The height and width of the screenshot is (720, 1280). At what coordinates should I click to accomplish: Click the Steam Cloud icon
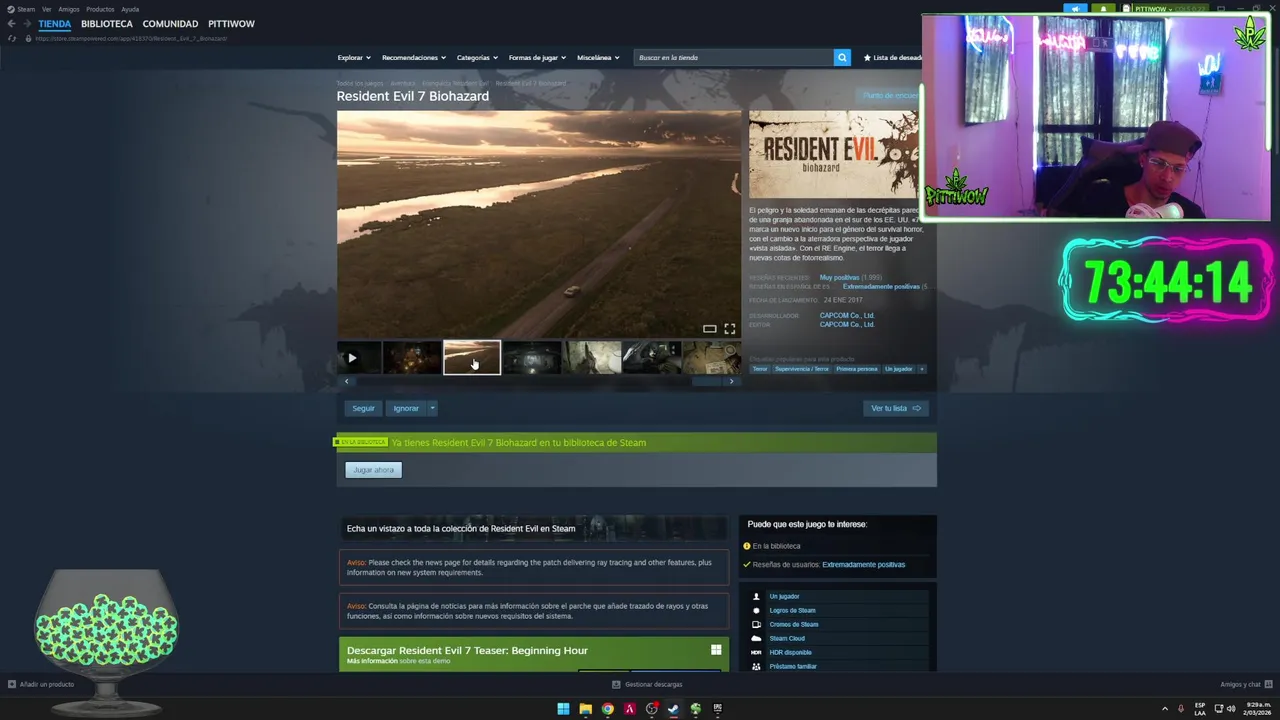point(756,638)
